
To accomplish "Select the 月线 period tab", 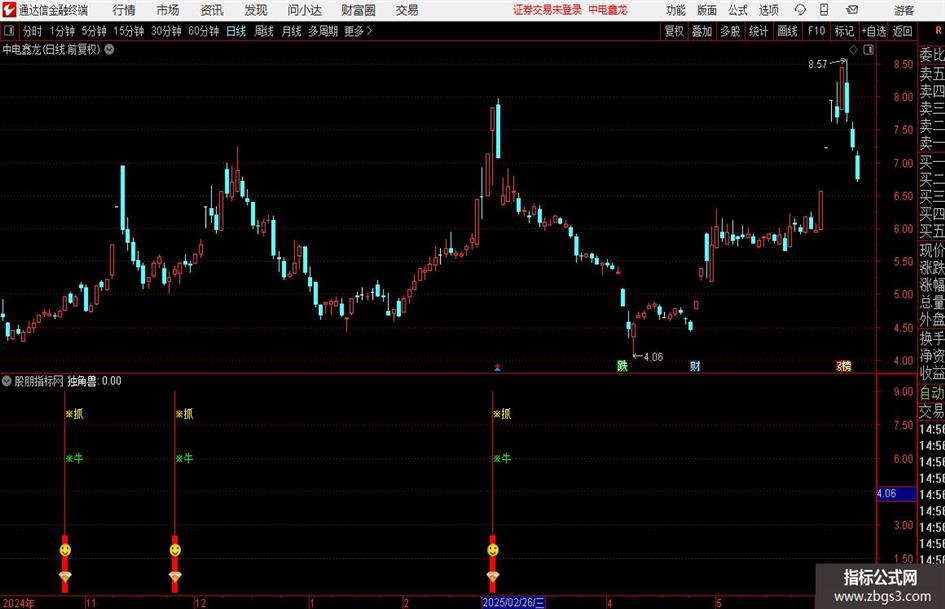I will coord(292,31).
